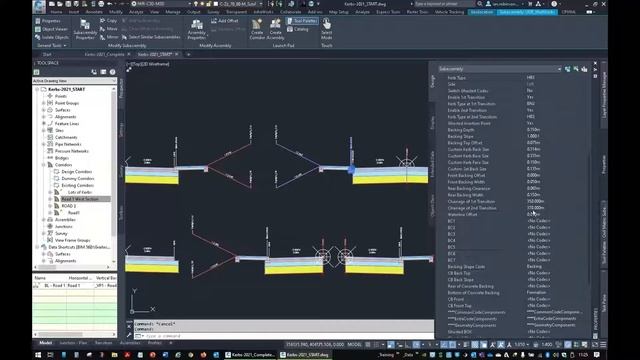Select Catchments tree item
Image resolution: width=640 pixels, height=360 pixels.
(x=66, y=137)
